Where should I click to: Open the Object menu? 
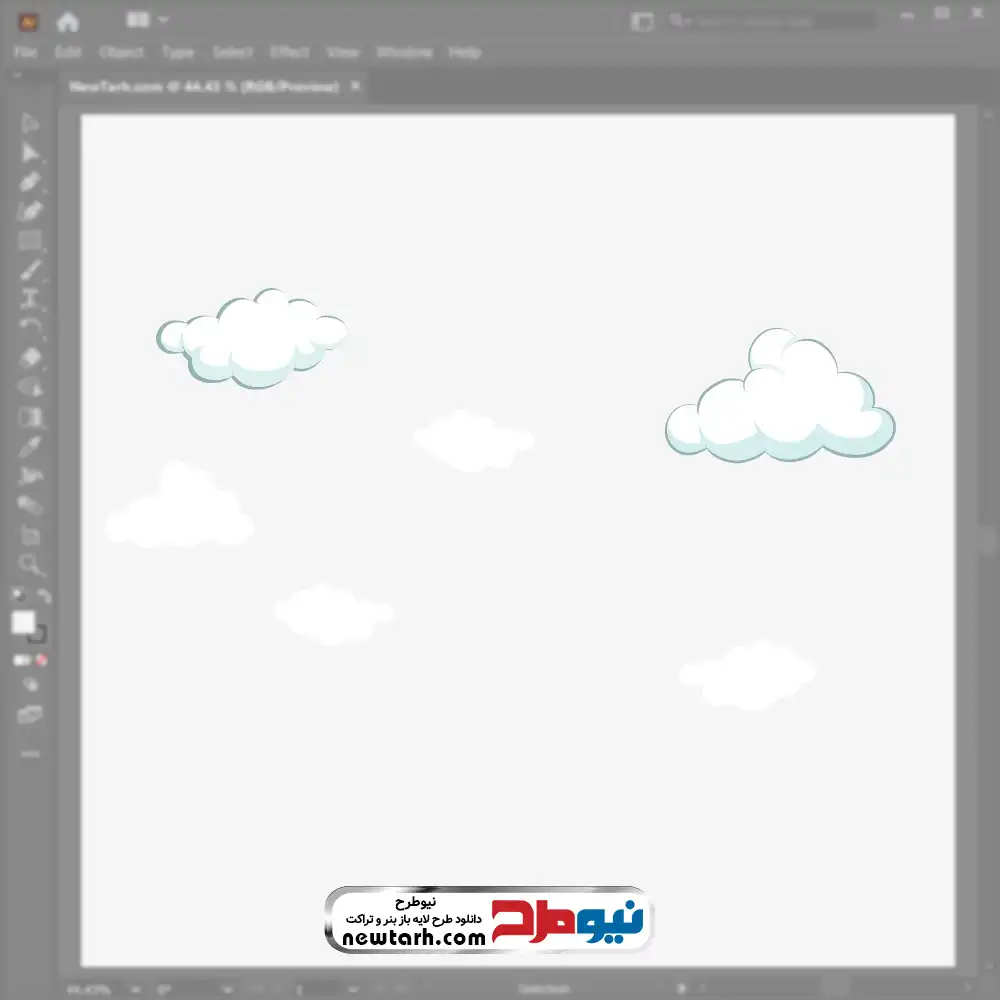coord(121,52)
